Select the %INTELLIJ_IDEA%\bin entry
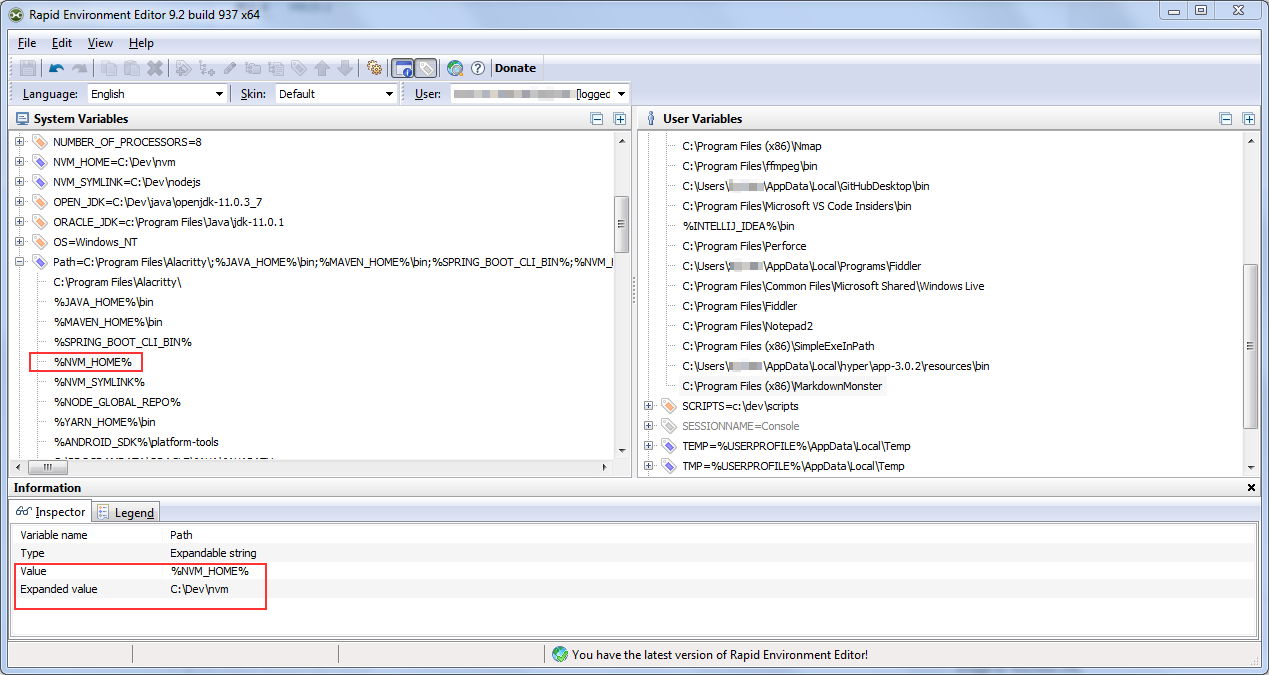Viewport: 1269px width, 675px height. click(738, 226)
